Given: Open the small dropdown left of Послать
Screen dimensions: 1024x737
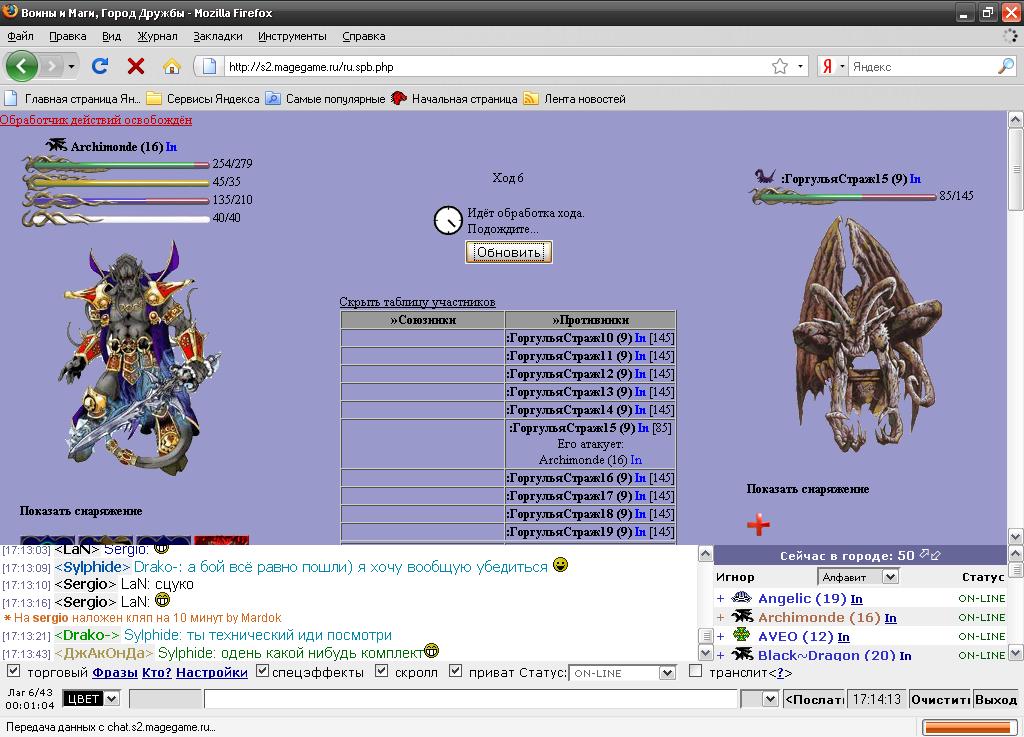Looking at the screenshot, I should point(760,699).
